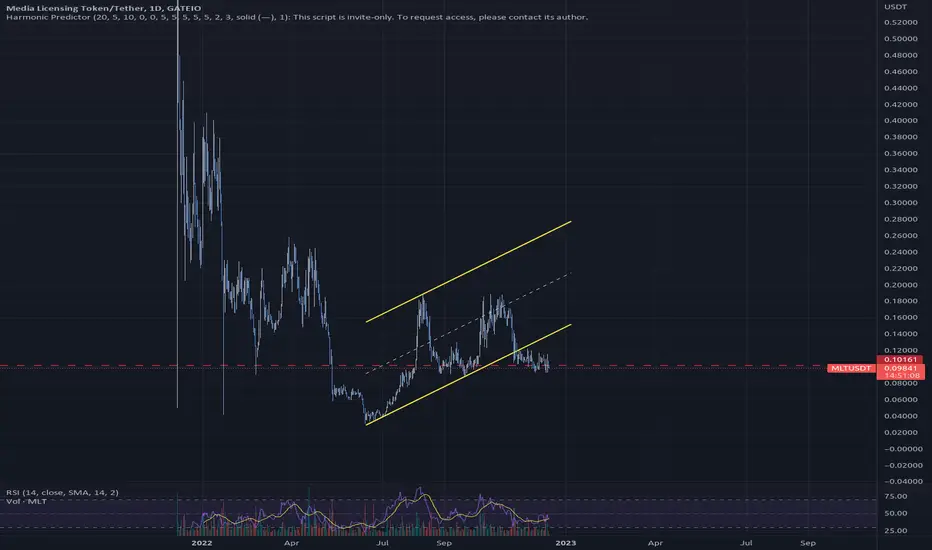Screen dimensions: 932x550
Task: Click the 0.26000 price axis label
Action: (900, 235)
